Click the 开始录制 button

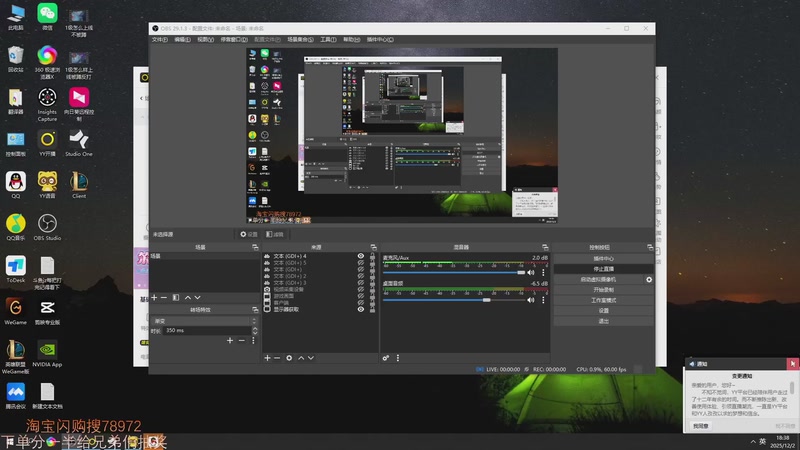pyautogui.click(x=603, y=290)
